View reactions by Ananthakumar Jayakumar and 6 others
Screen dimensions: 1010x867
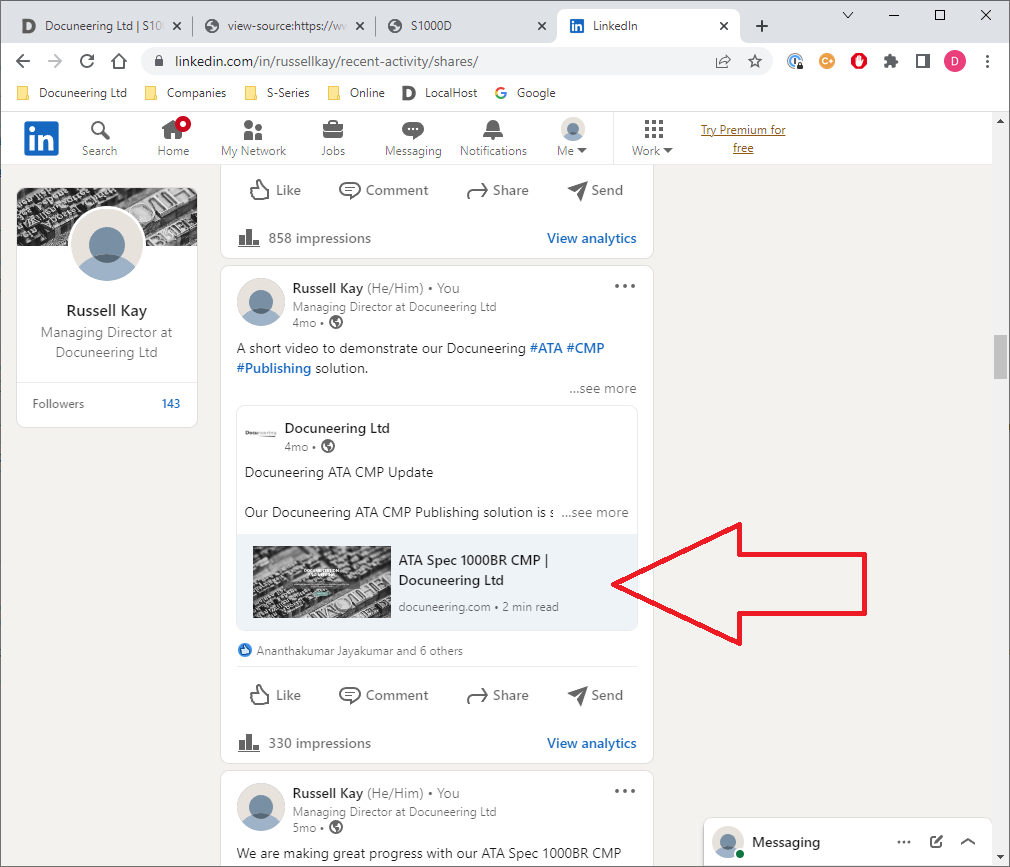(x=359, y=651)
